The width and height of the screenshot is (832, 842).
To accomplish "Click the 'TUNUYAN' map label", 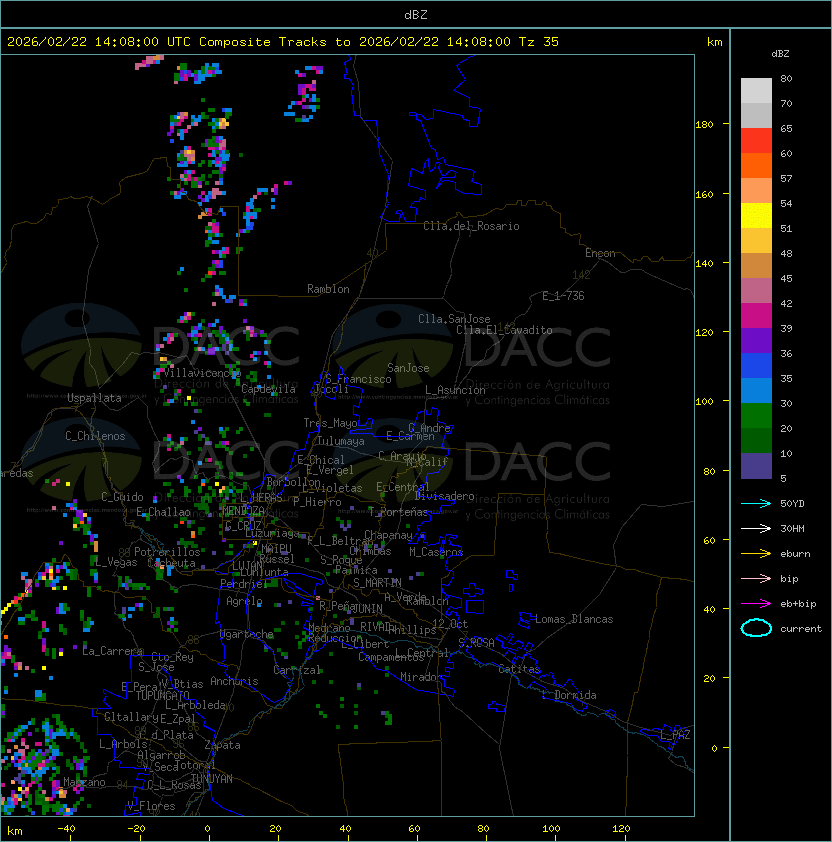I will [212, 779].
